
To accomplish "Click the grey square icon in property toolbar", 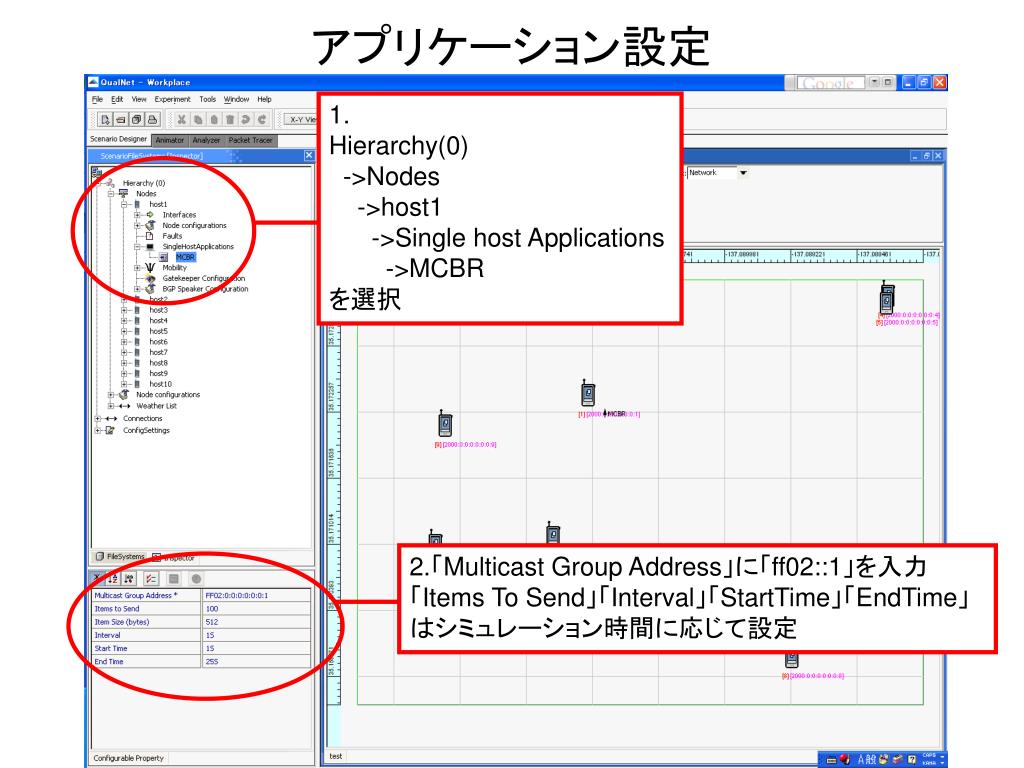I will tap(174, 579).
